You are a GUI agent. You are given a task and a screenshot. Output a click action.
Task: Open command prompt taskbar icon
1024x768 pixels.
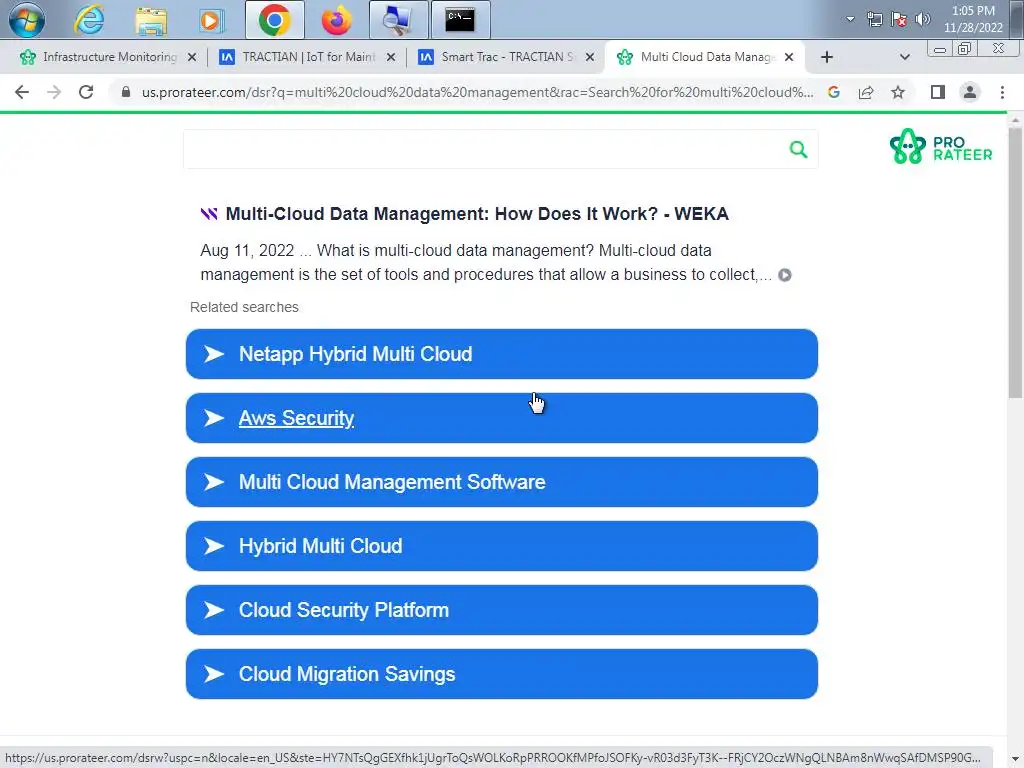pyautogui.click(x=460, y=20)
